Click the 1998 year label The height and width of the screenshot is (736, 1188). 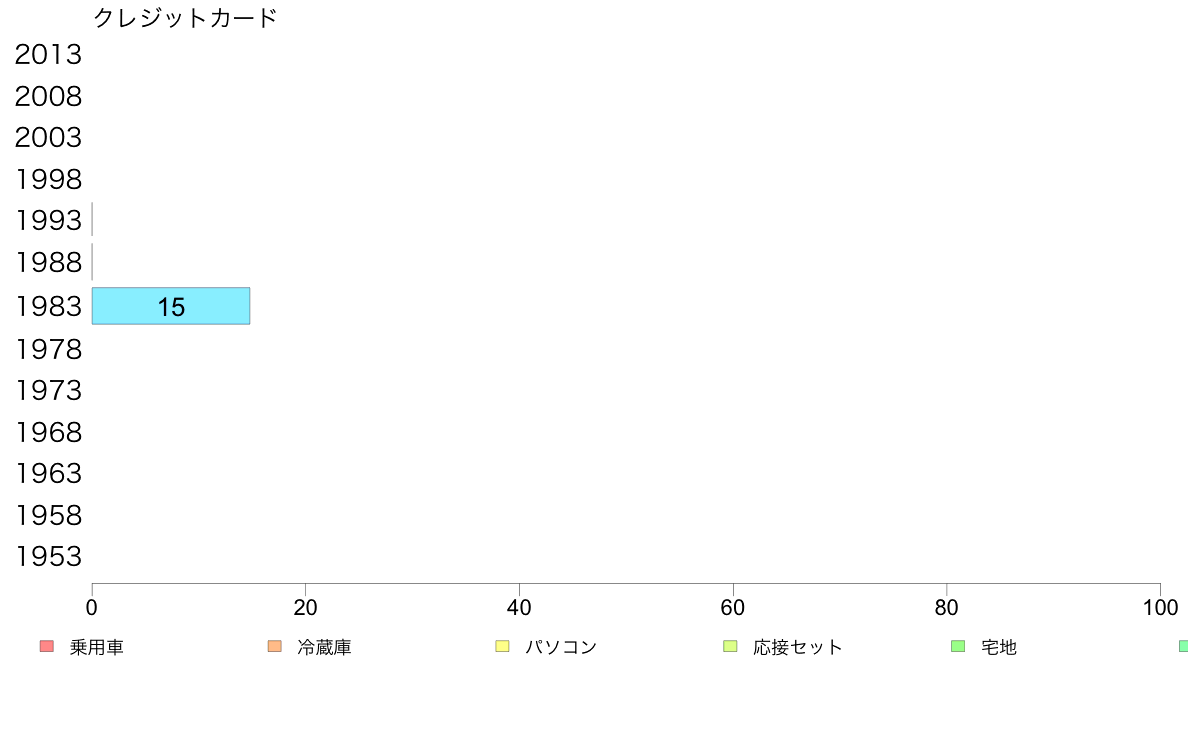point(48,180)
